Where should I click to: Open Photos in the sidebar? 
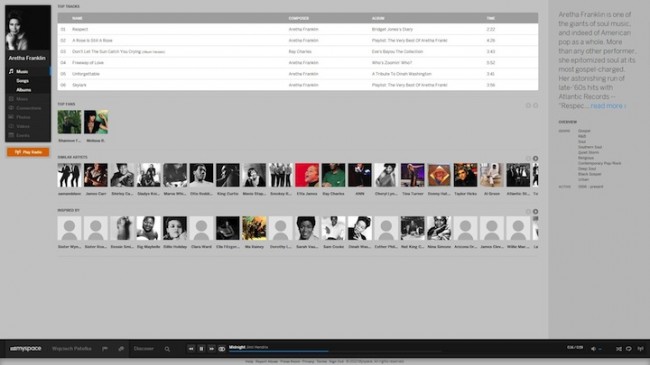point(23,117)
